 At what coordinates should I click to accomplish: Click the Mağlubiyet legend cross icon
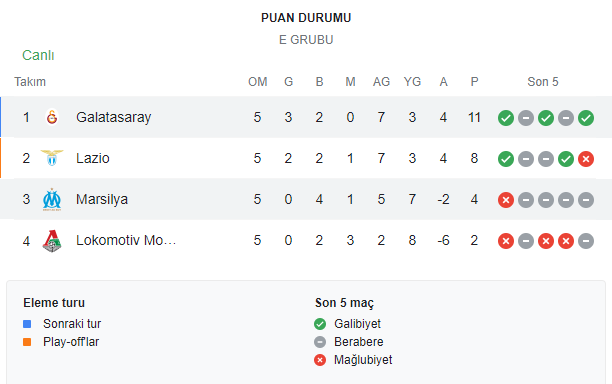tap(320, 360)
